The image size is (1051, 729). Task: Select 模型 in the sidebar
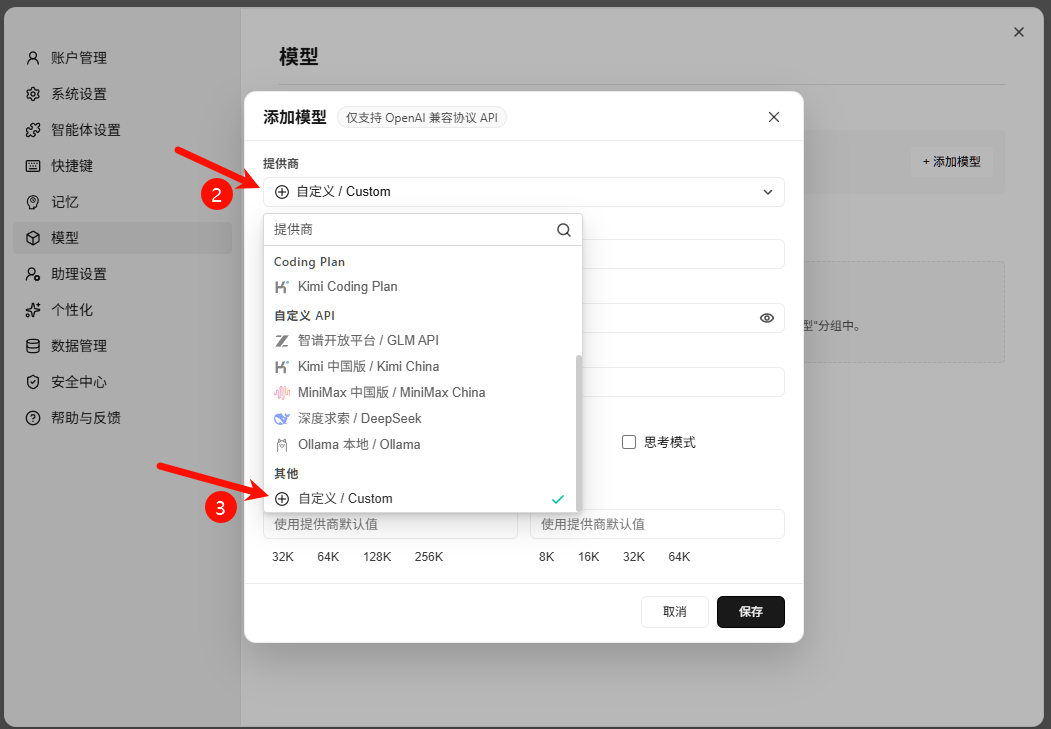click(122, 238)
